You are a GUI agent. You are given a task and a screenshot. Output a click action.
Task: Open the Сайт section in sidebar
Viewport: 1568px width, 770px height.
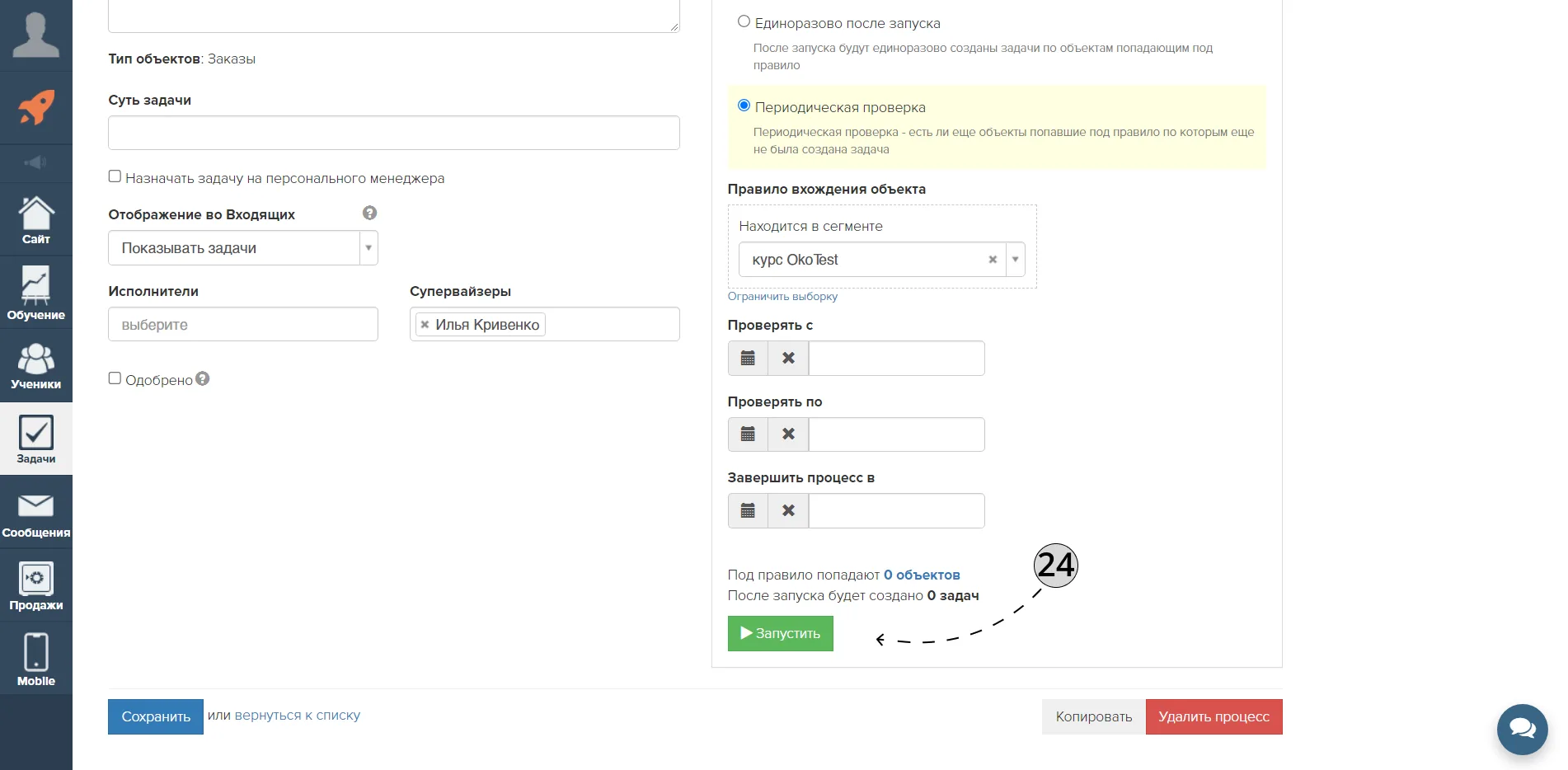[35, 219]
